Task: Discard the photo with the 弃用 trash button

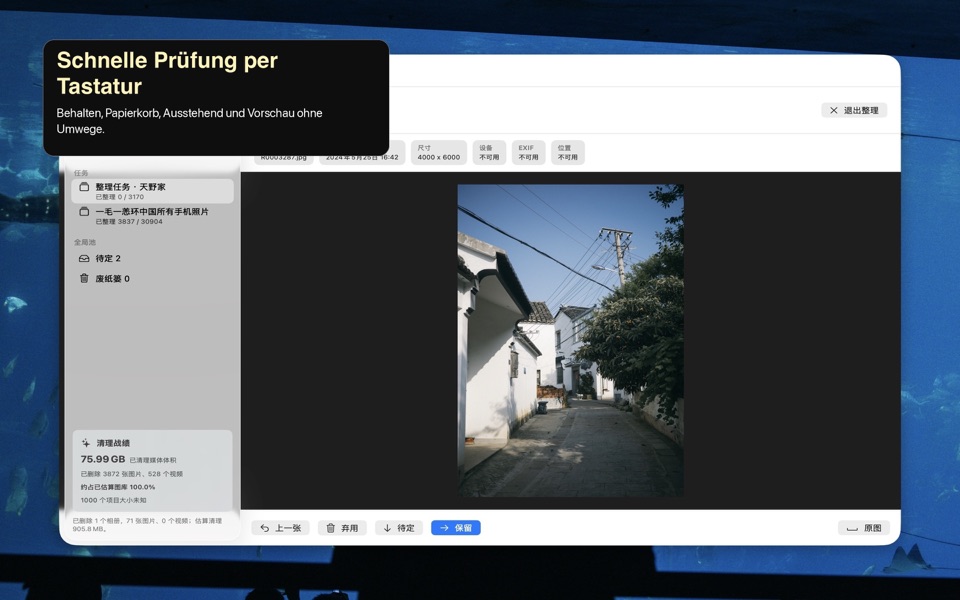Action: 342,528
